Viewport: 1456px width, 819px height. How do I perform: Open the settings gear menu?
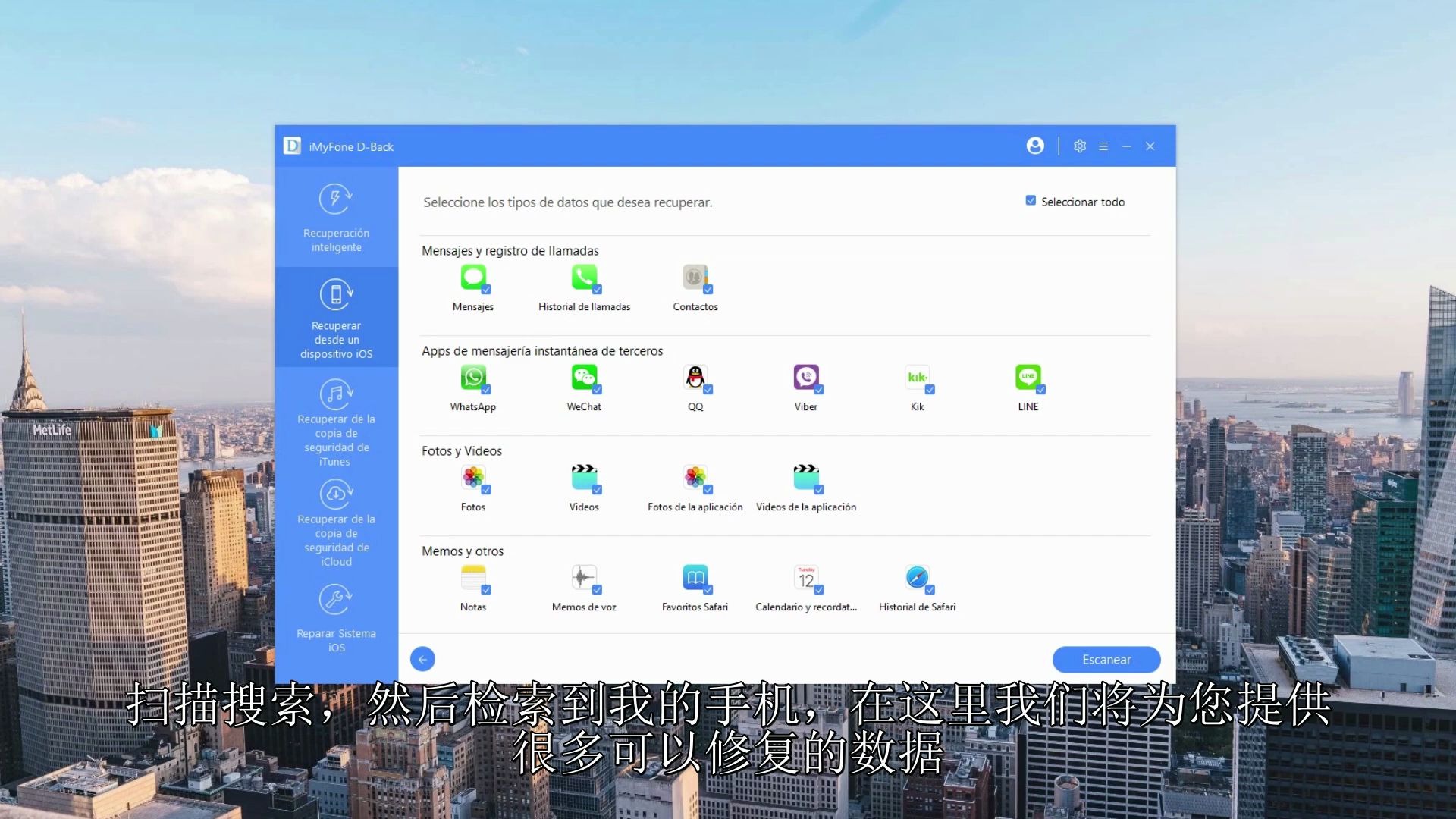(x=1080, y=146)
